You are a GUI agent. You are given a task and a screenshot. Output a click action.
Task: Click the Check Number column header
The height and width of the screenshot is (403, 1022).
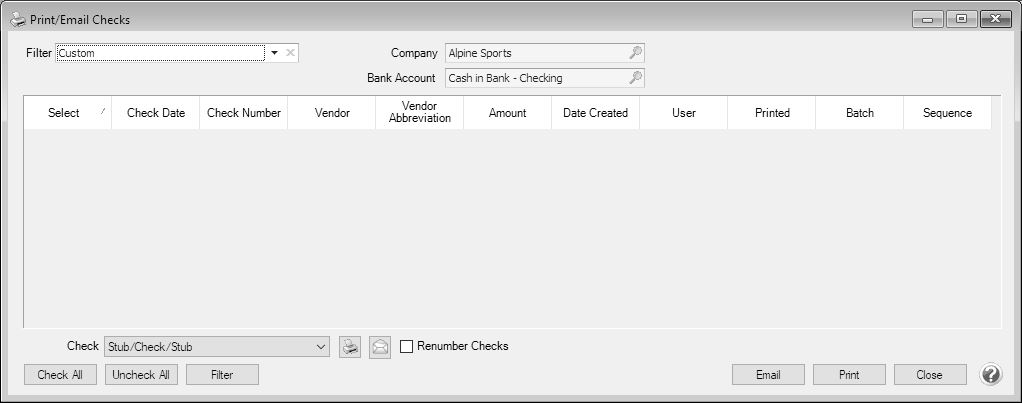tap(243, 113)
